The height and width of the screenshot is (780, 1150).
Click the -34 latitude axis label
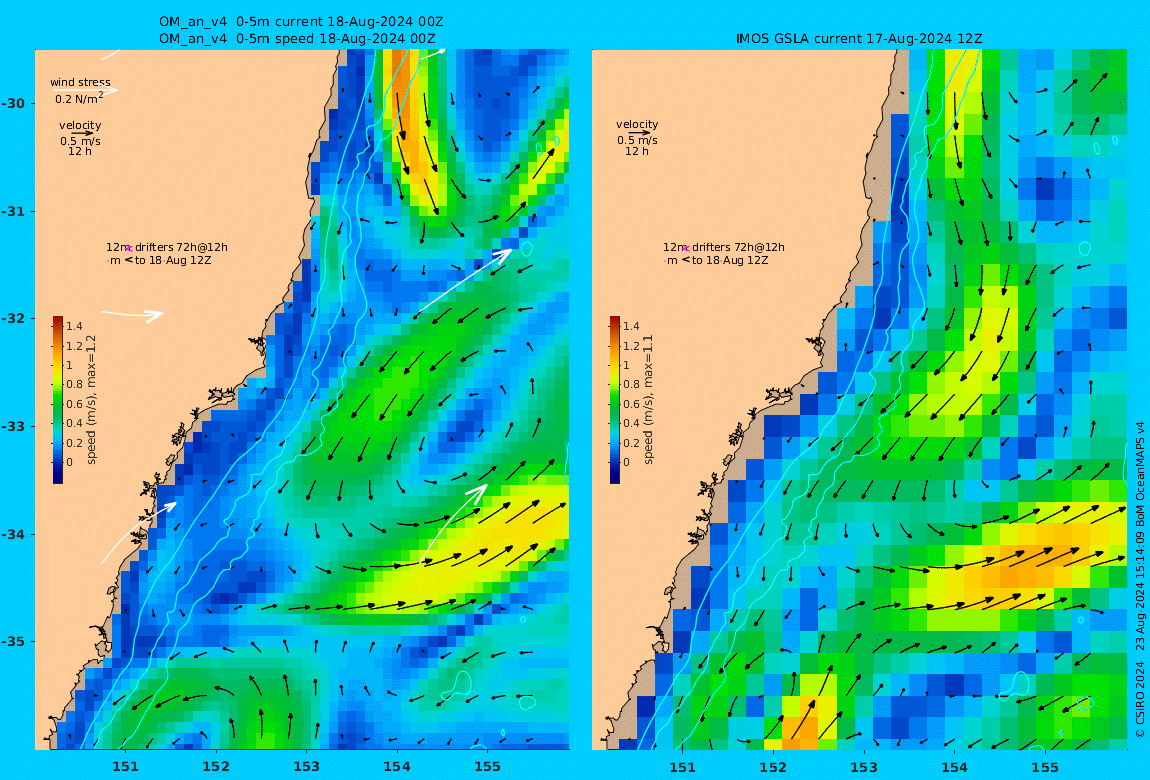[12, 534]
